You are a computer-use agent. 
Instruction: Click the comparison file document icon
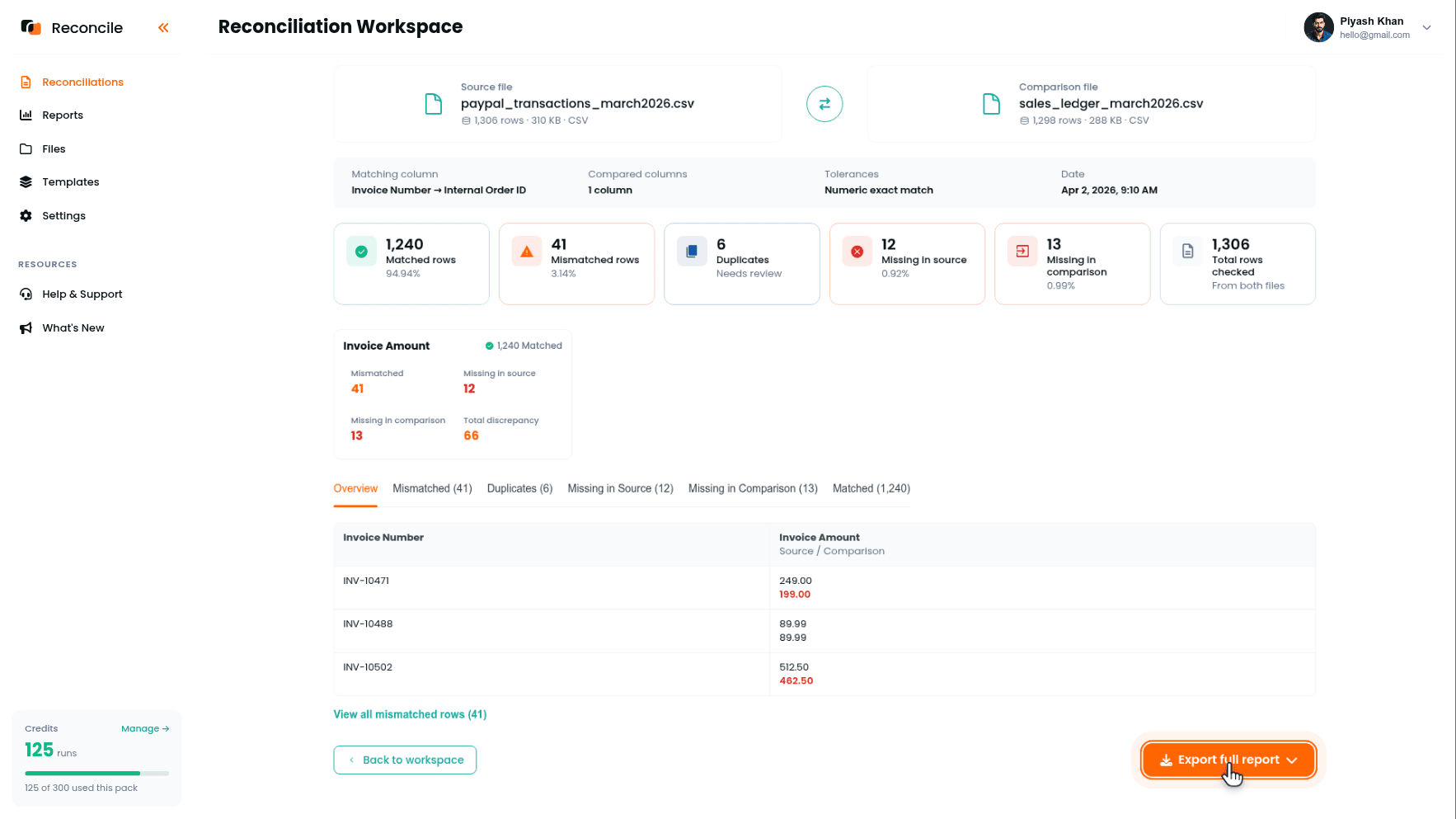click(x=991, y=104)
